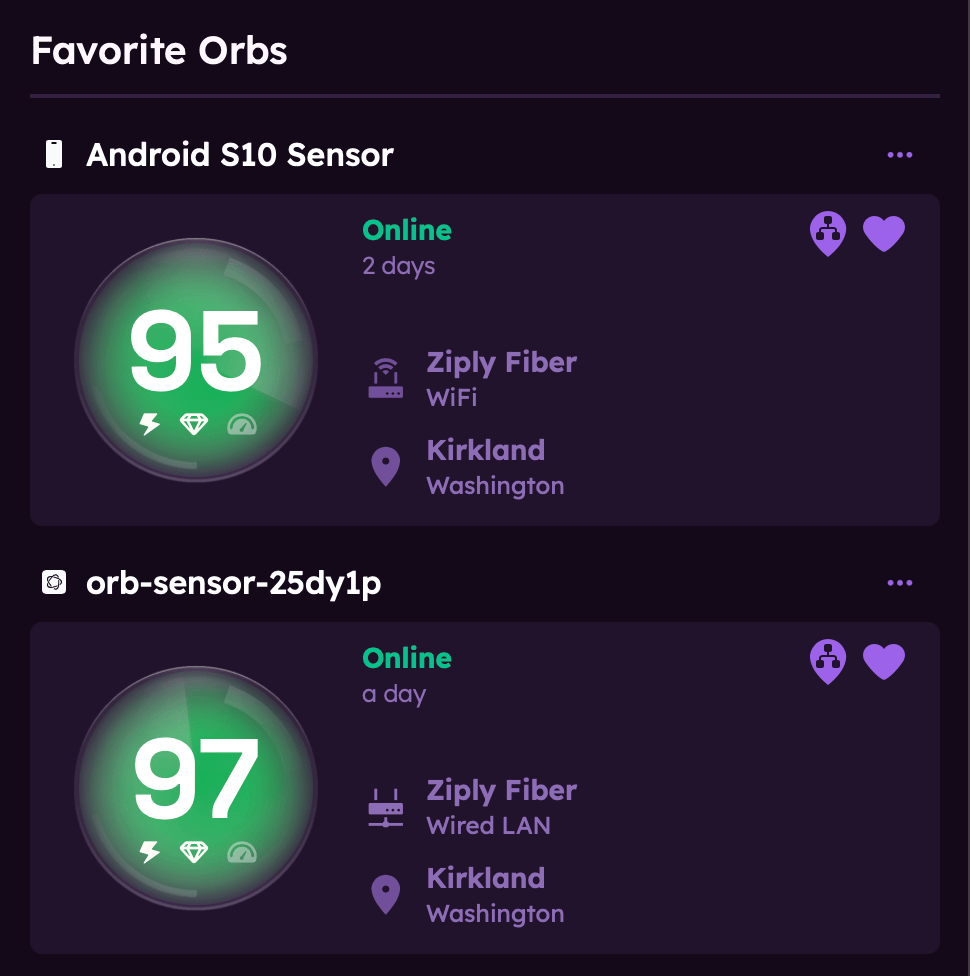Click the Favorite Orbs heading
970x976 pixels.
point(159,50)
